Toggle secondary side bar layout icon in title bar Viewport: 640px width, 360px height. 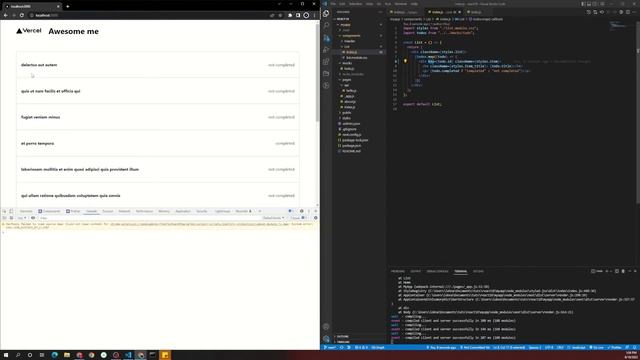point(594,4)
